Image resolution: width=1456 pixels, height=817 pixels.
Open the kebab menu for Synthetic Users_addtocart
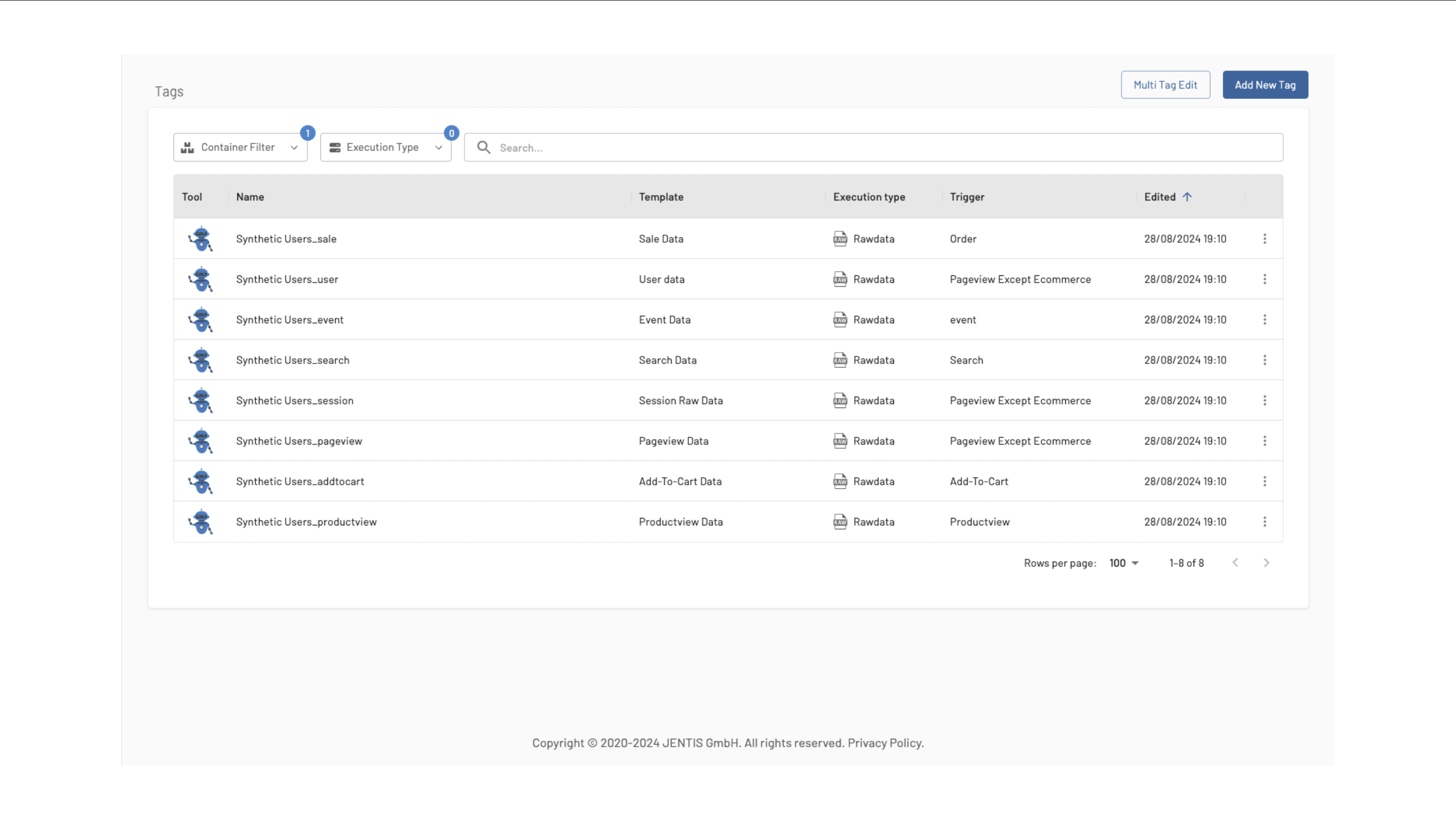(x=1264, y=481)
